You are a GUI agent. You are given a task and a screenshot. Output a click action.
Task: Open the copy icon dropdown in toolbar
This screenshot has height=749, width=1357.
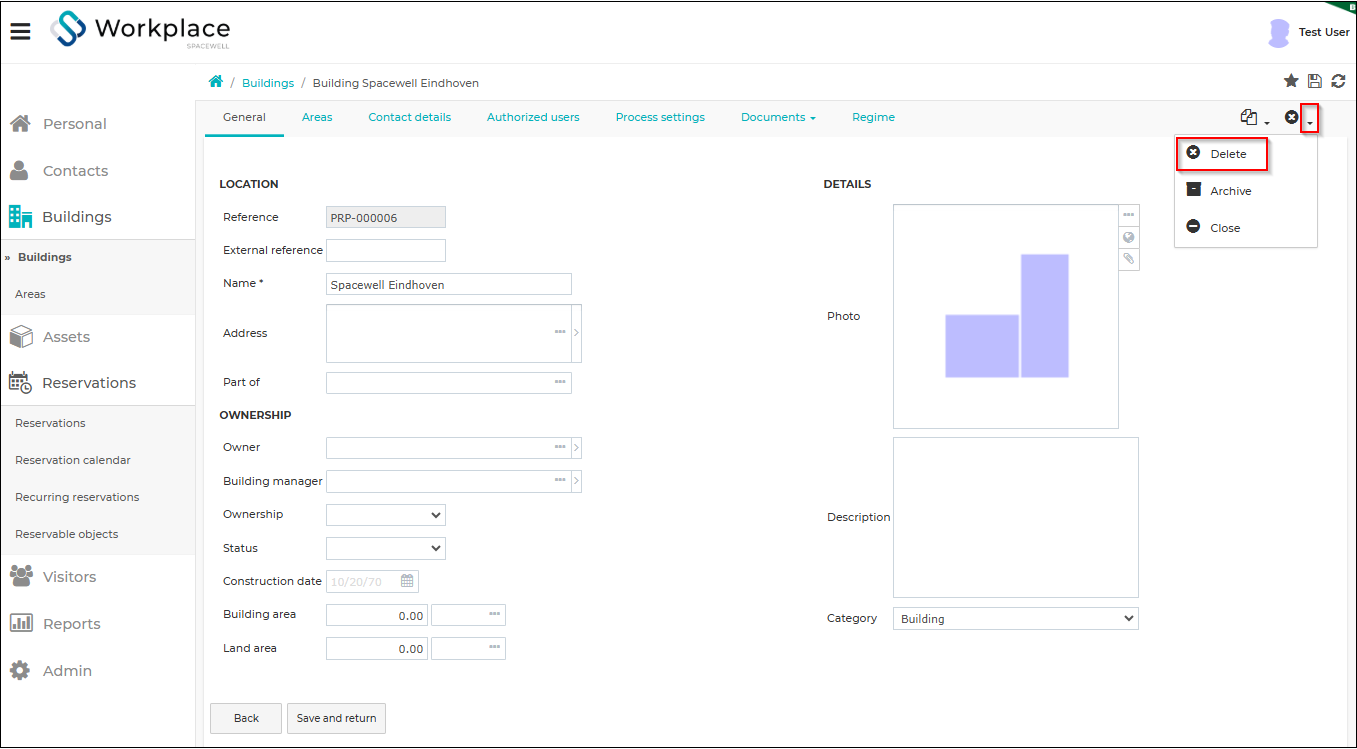pyautogui.click(x=1254, y=118)
